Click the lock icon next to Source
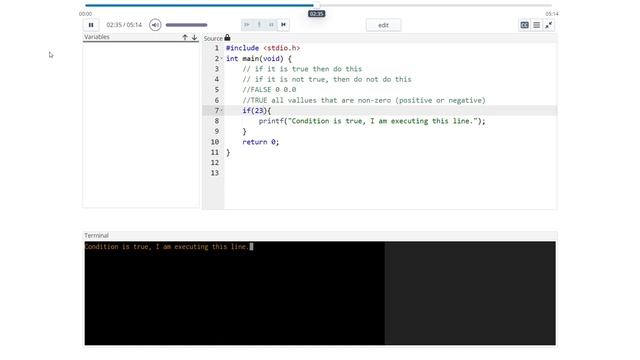 pos(227,38)
